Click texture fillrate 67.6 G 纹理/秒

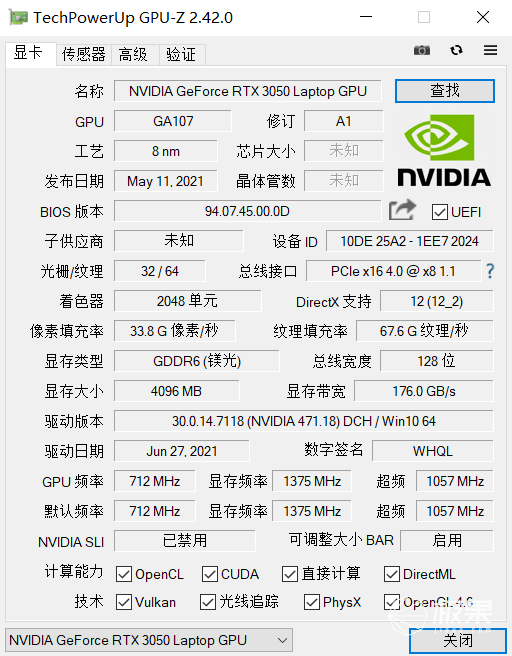click(425, 331)
